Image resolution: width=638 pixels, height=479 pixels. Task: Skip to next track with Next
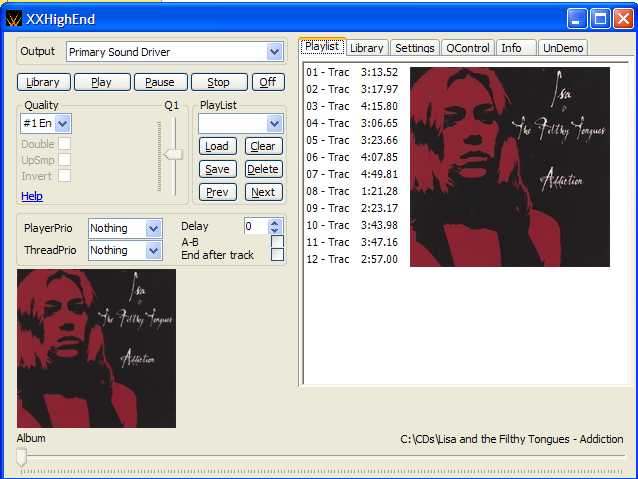263,192
